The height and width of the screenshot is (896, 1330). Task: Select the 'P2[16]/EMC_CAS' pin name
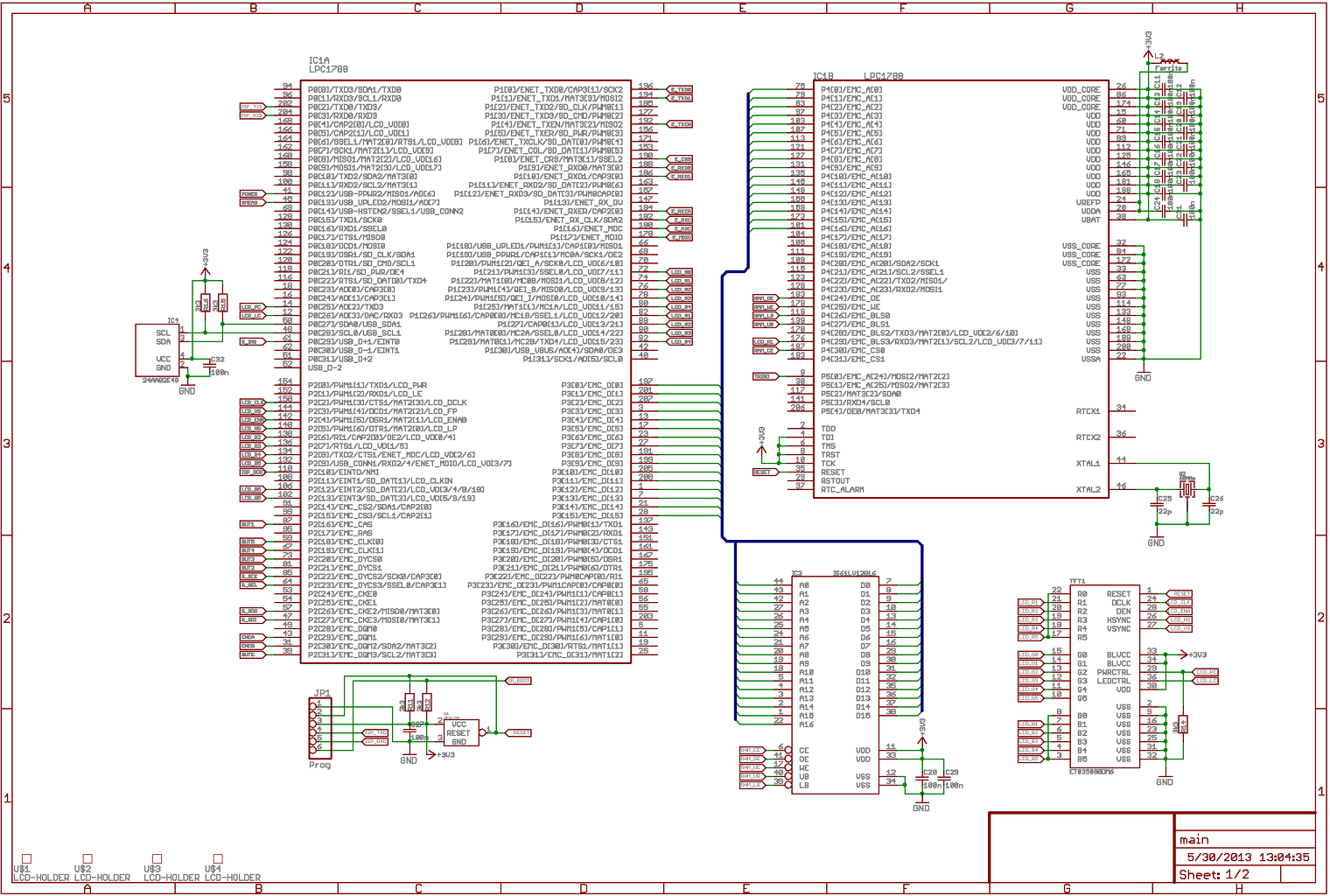[340, 525]
